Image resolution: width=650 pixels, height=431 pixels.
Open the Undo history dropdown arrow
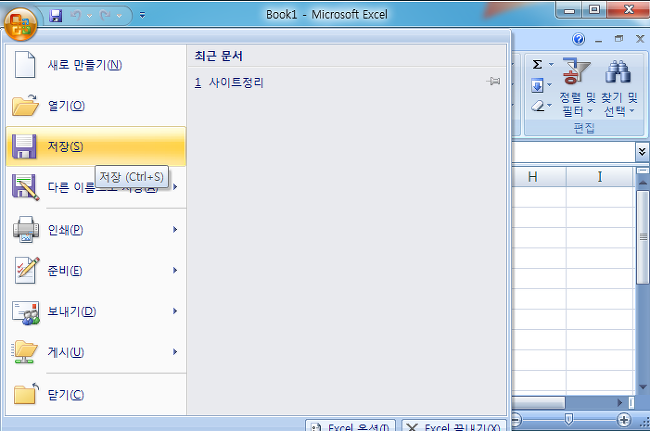click(90, 16)
